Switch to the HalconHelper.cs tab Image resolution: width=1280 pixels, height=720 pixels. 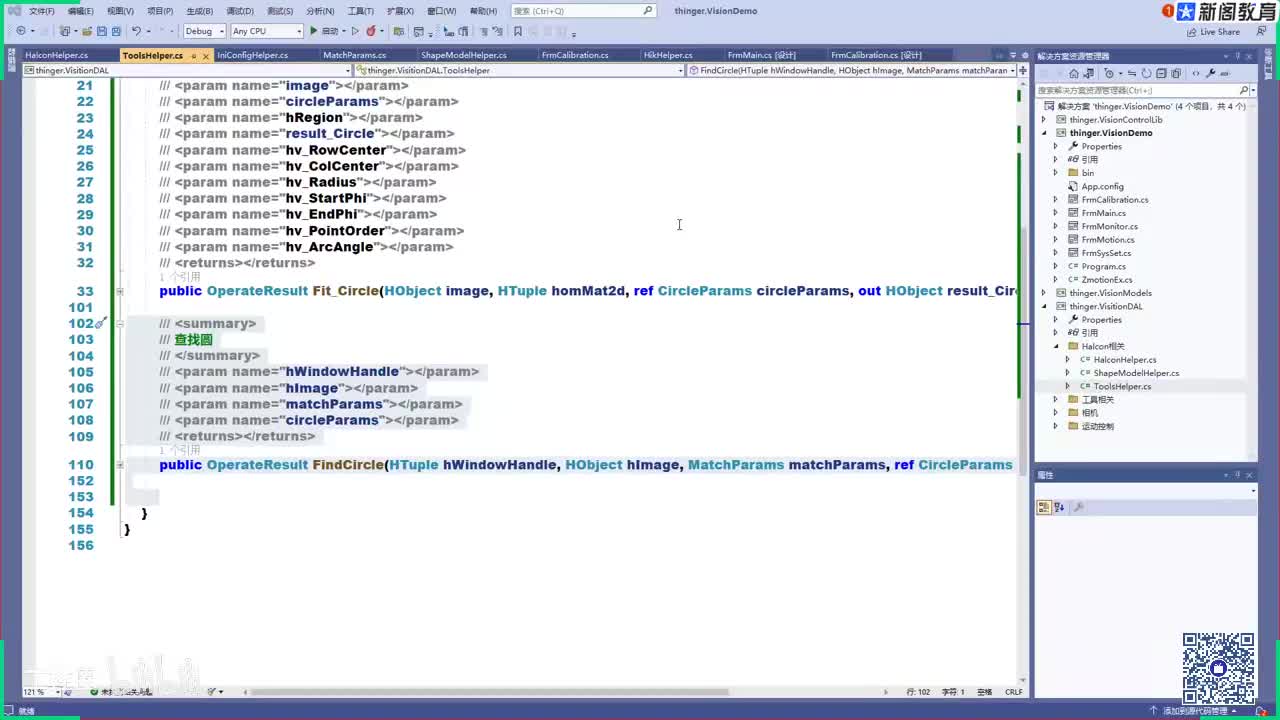coord(56,56)
